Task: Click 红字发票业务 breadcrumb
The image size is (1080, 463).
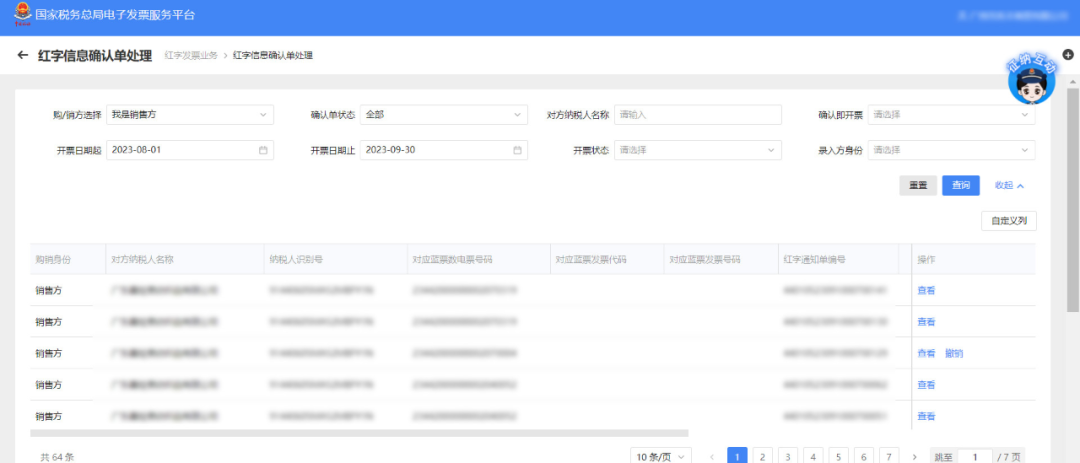Action: [191, 56]
